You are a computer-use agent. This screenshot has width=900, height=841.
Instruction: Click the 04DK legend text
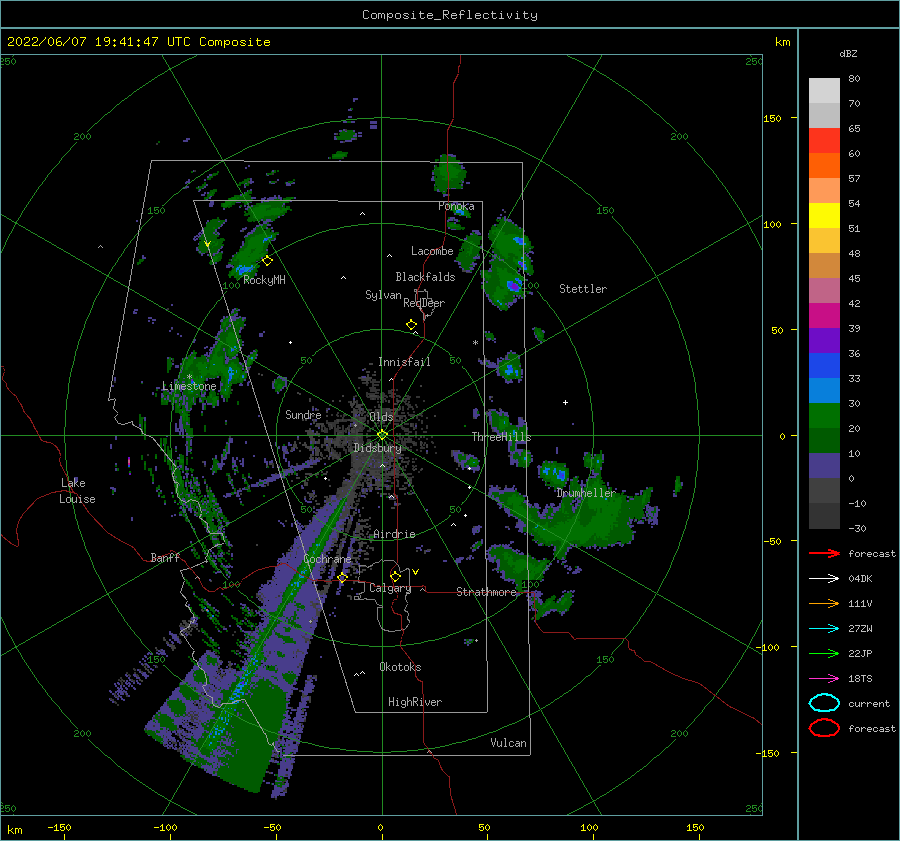(860, 579)
